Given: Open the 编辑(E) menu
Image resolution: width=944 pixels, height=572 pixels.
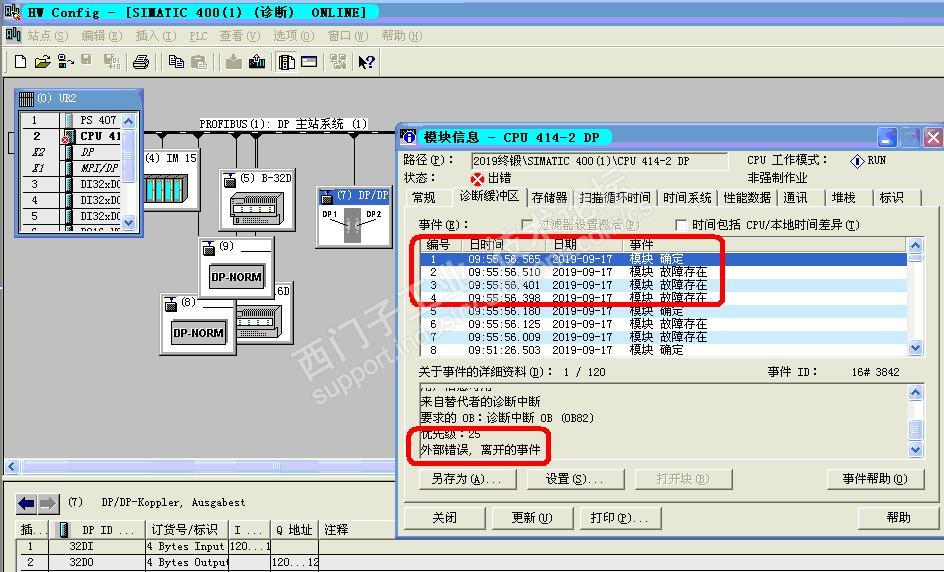Looking at the screenshot, I should 102,36.
